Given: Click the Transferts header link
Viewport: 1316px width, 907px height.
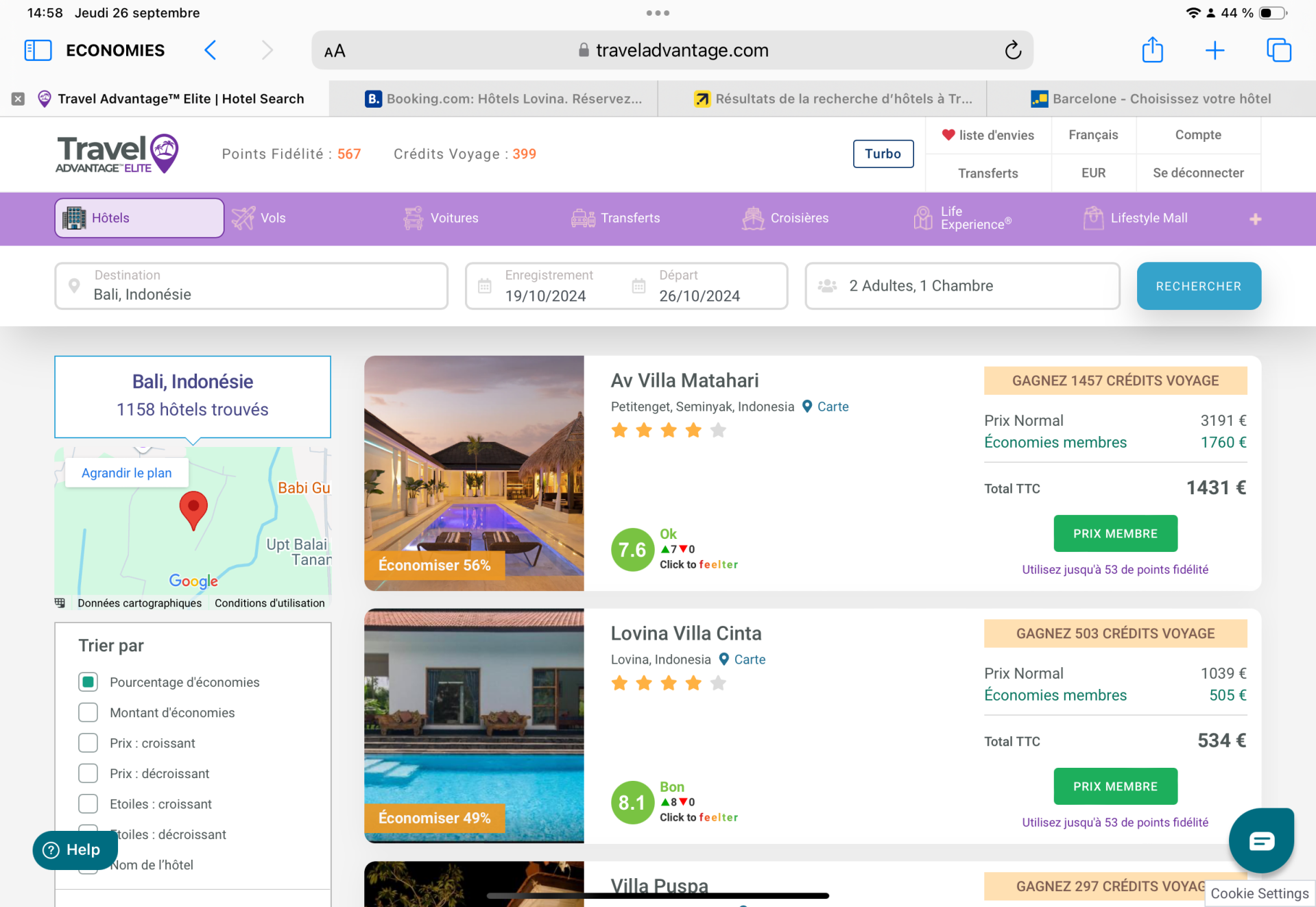Looking at the screenshot, I should (988, 173).
